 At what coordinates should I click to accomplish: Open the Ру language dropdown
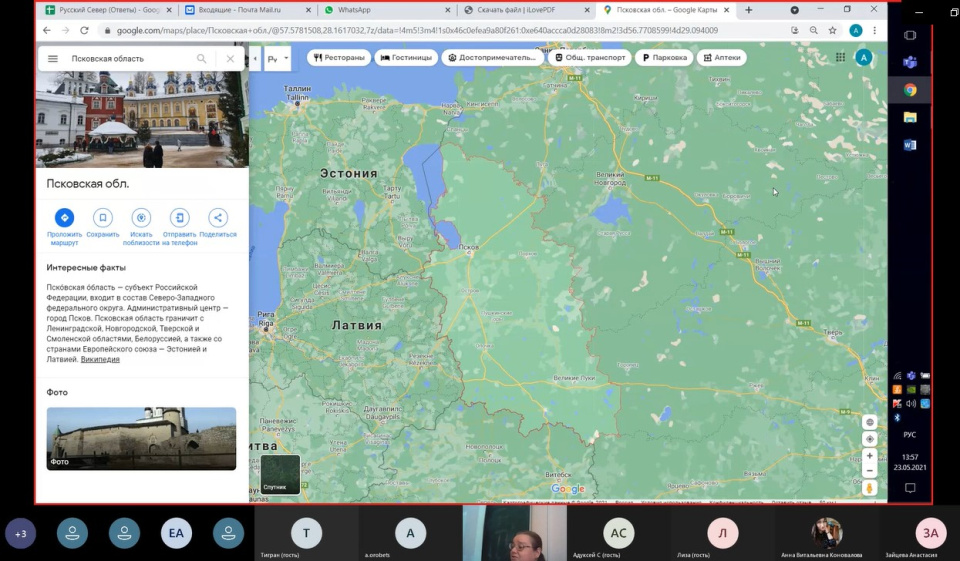(277, 59)
